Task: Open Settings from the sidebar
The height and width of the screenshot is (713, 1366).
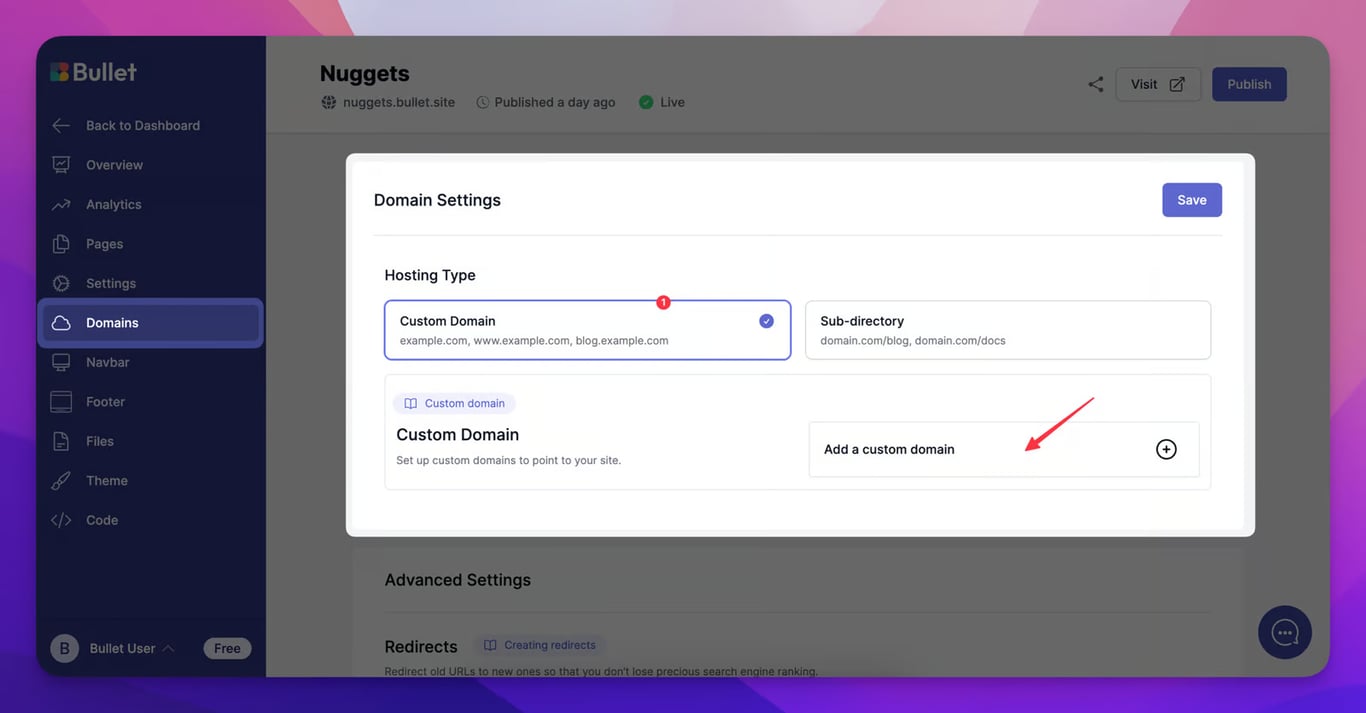Action: 62,282
